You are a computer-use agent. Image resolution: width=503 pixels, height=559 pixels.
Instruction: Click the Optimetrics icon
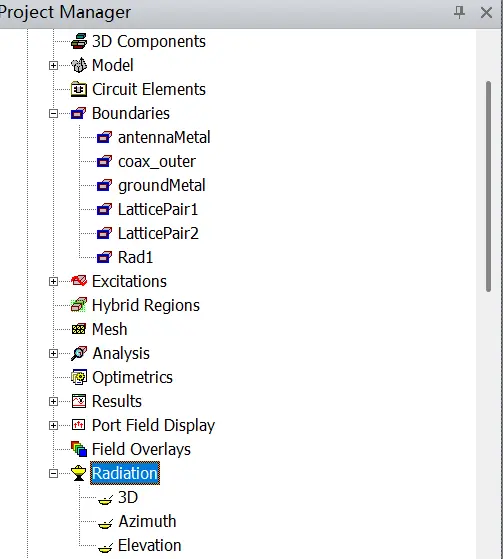pos(79,377)
